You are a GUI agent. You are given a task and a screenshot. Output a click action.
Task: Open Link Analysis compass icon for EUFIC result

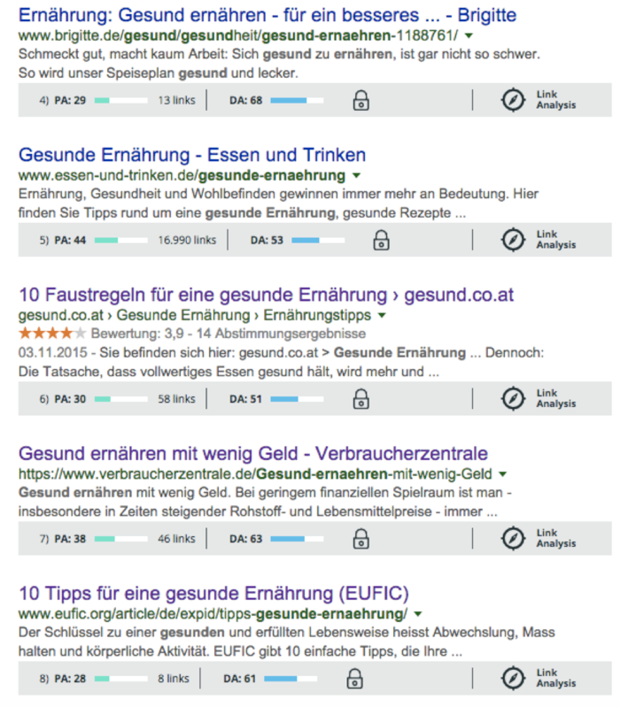pos(513,678)
